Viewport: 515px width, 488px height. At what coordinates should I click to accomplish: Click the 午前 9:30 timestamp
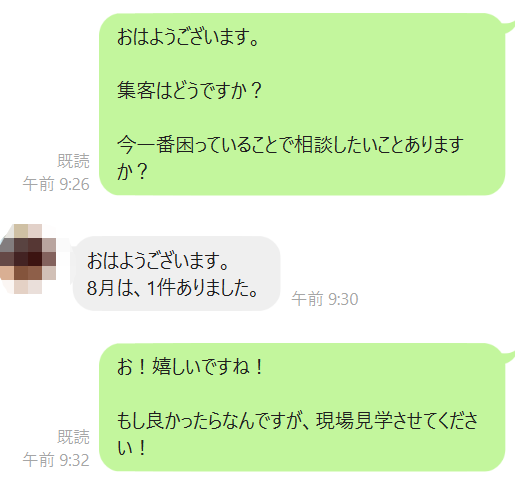coord(325,299)
